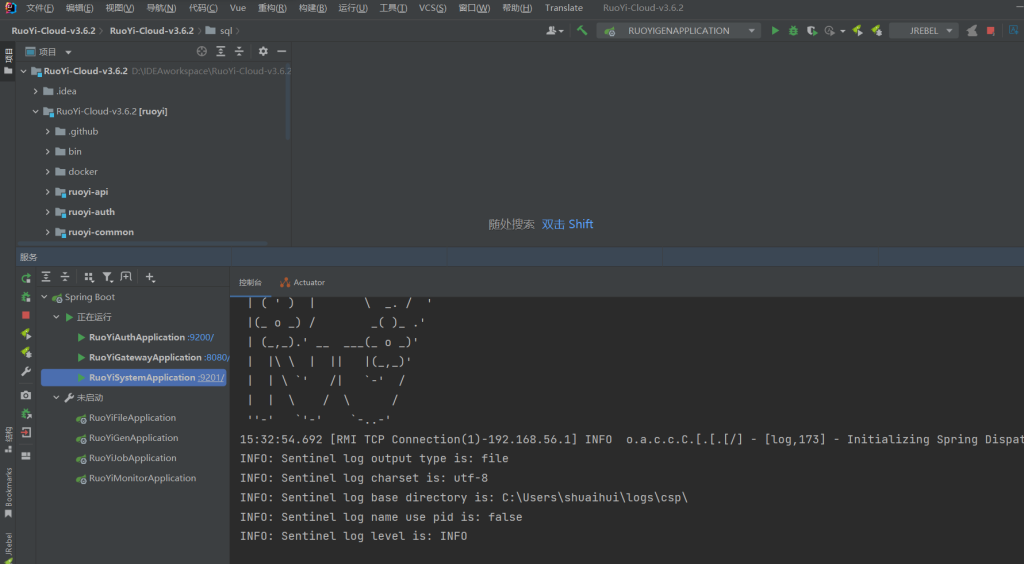The height and width of the screenshot is (564, 1024).
Task: Expand the ruoyi-auth folder
Action: tap(47, 212)
